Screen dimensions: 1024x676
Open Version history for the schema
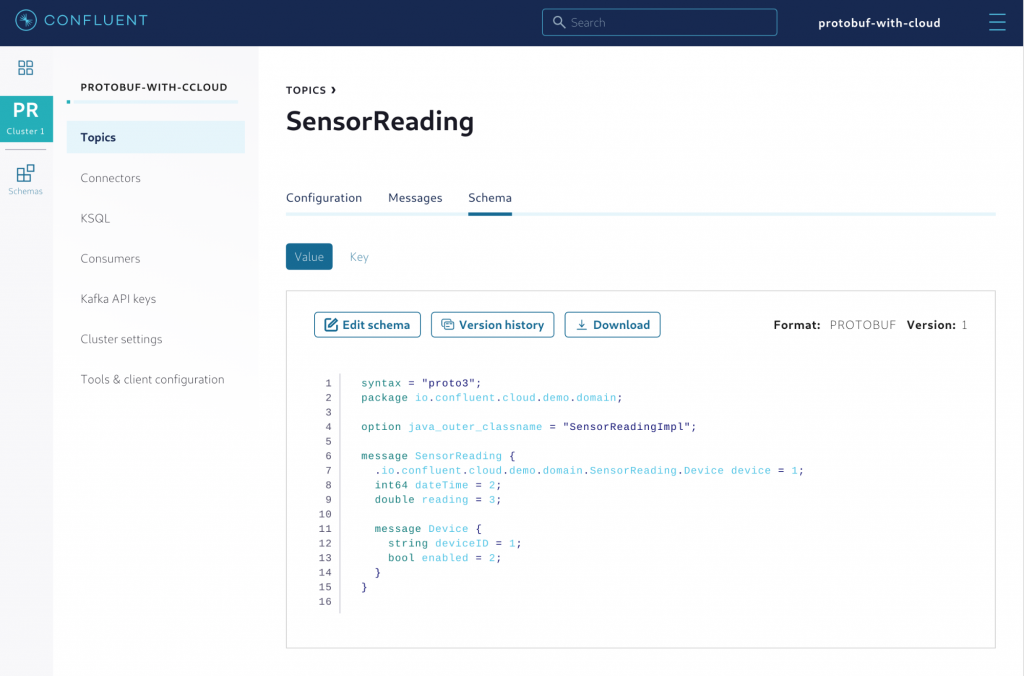point(492,324)
